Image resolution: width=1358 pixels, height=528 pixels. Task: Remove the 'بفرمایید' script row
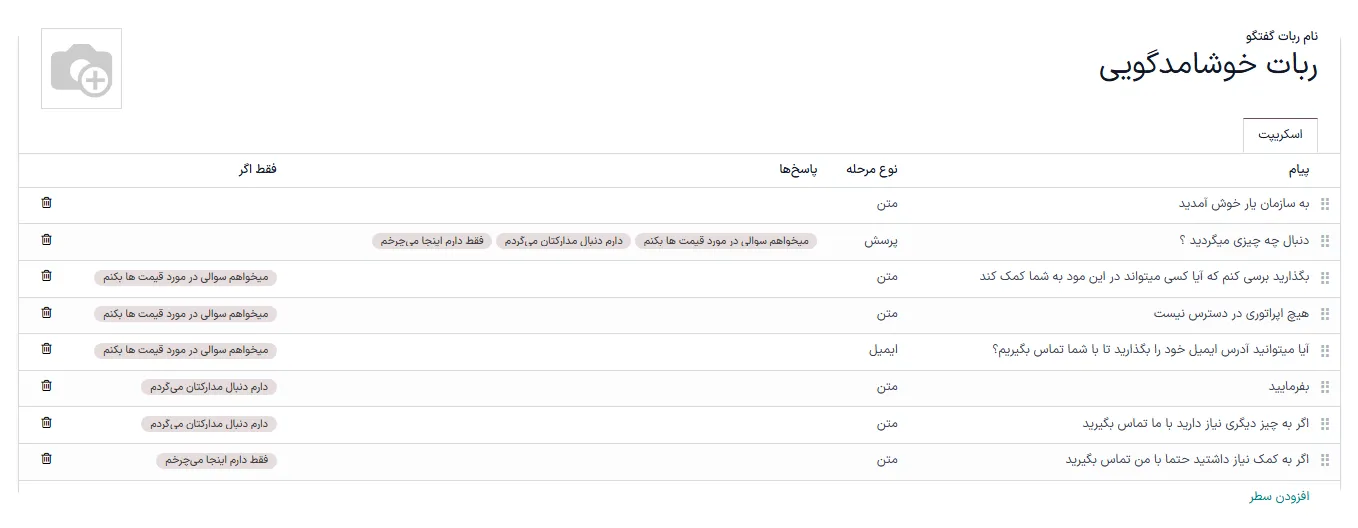(46, 386)
